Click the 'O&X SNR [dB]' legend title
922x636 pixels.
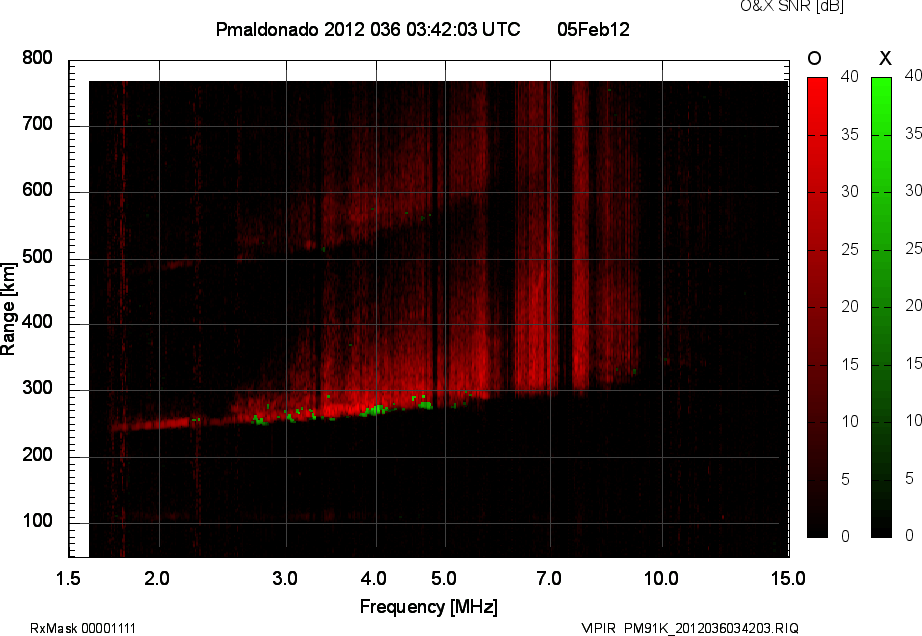click(x=792, y=6)
